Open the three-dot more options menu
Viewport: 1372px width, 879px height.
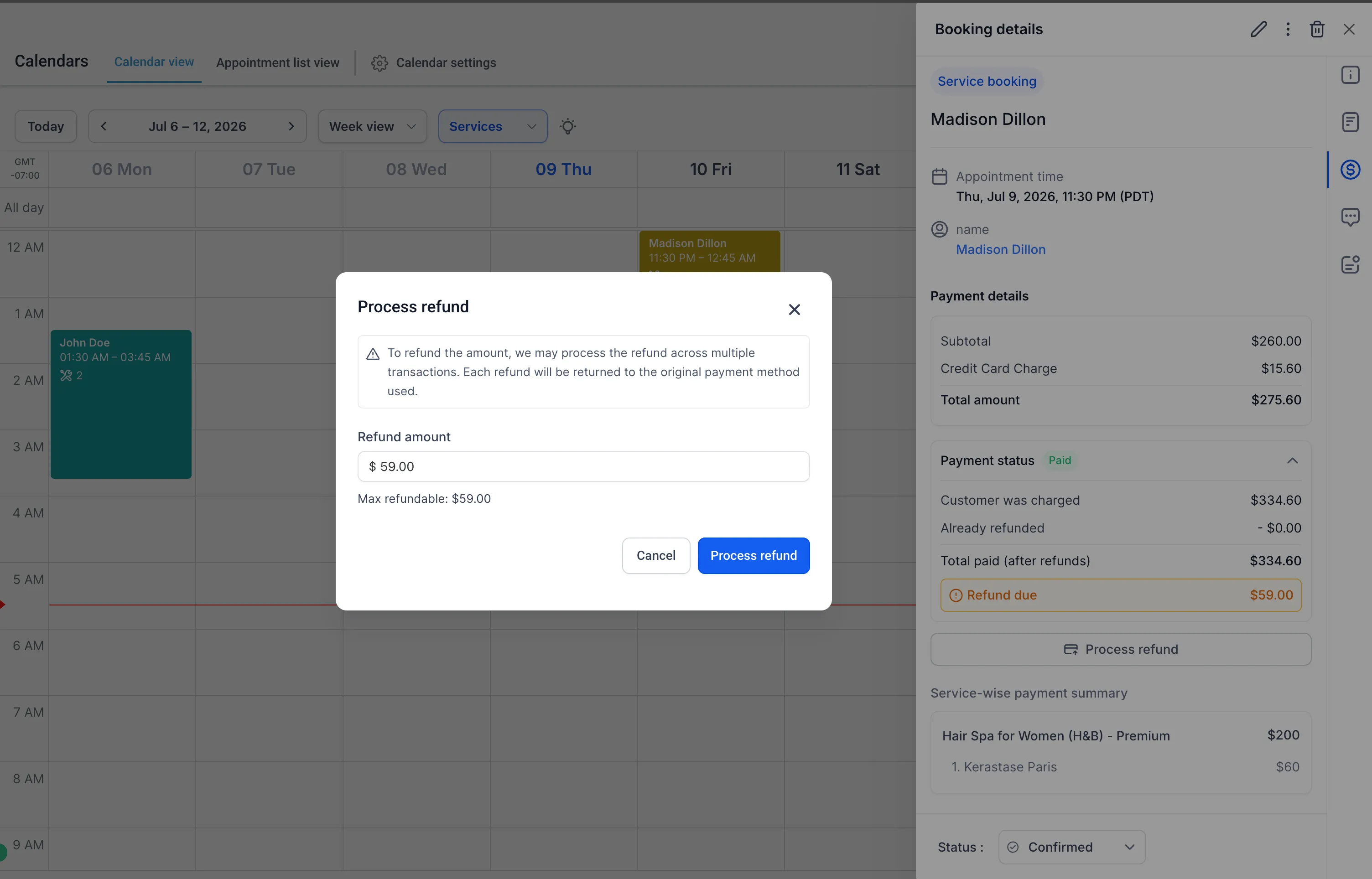[x=1288, y=29]
